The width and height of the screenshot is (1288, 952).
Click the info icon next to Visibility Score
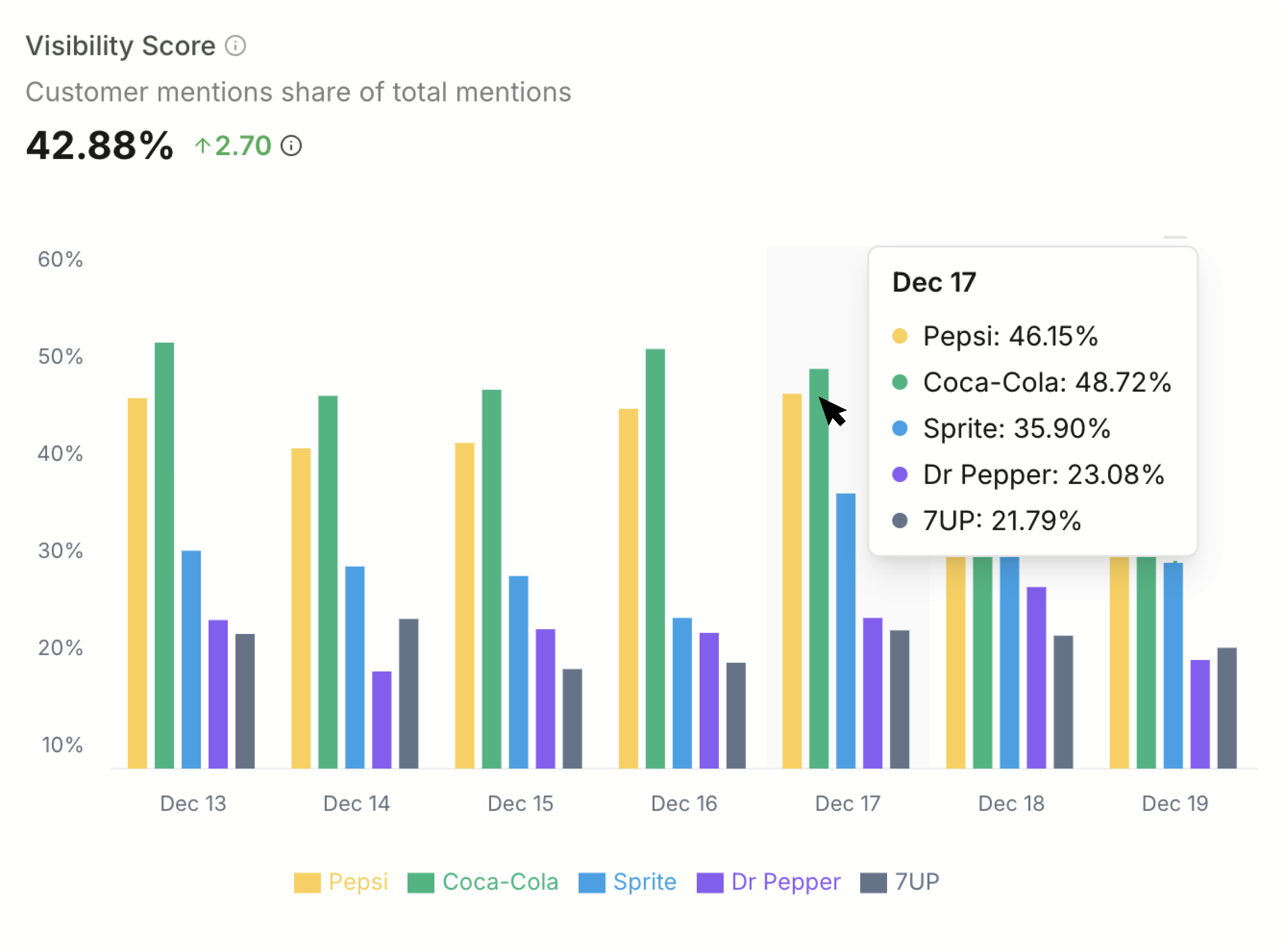click(x=237, y=44)
